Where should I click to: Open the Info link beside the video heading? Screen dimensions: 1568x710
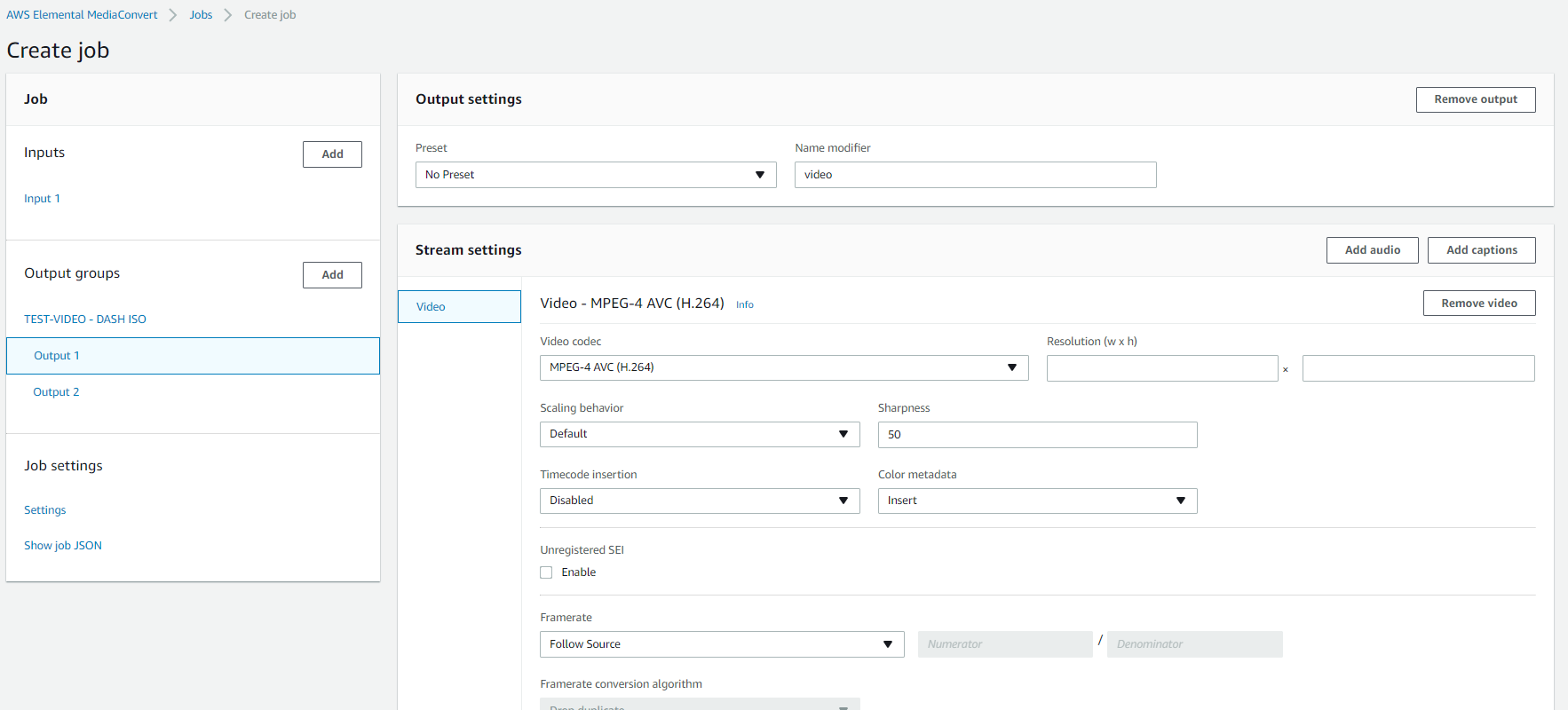744,304
